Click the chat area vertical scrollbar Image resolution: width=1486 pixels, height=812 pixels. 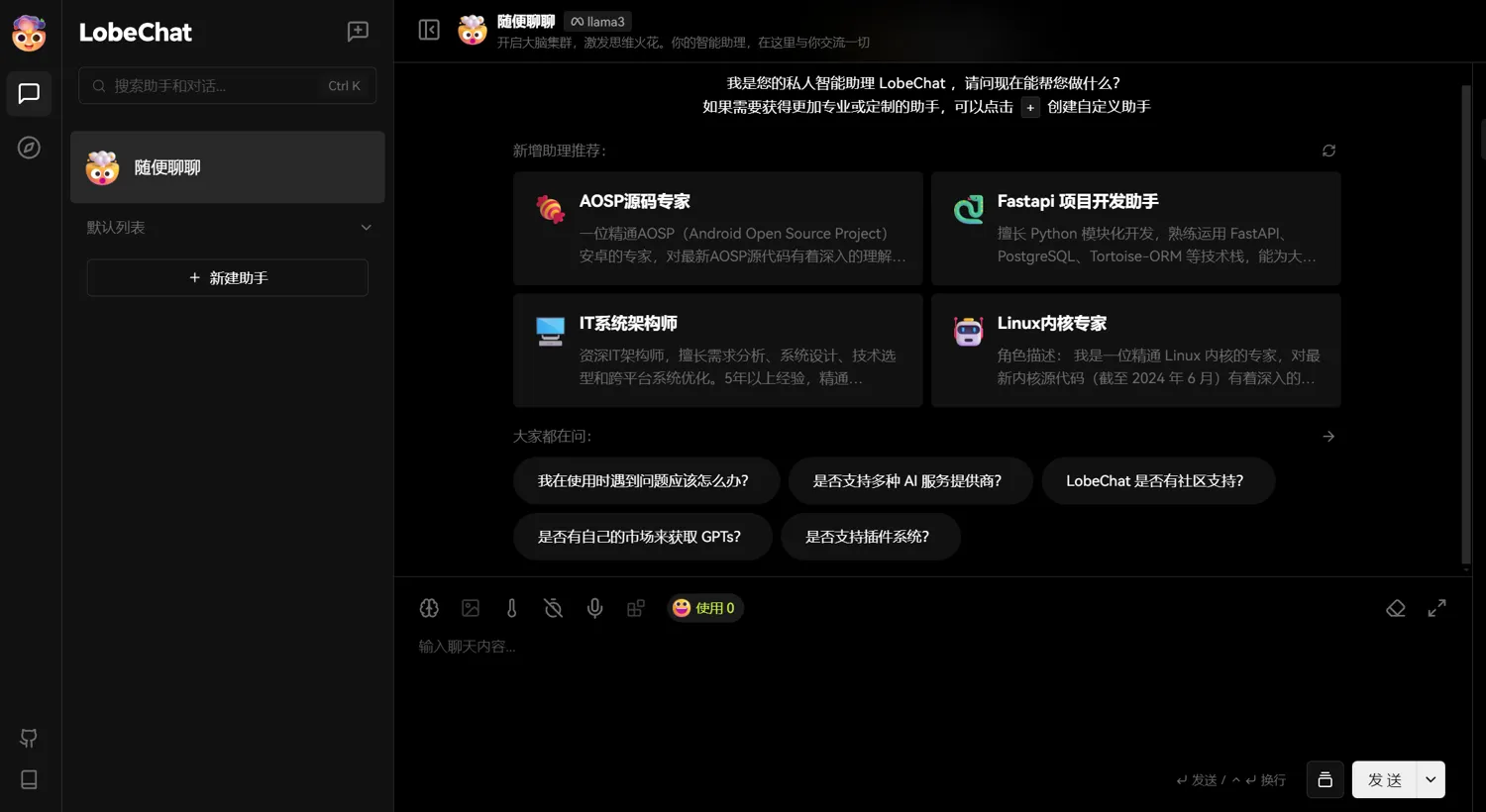point(1466,325)
